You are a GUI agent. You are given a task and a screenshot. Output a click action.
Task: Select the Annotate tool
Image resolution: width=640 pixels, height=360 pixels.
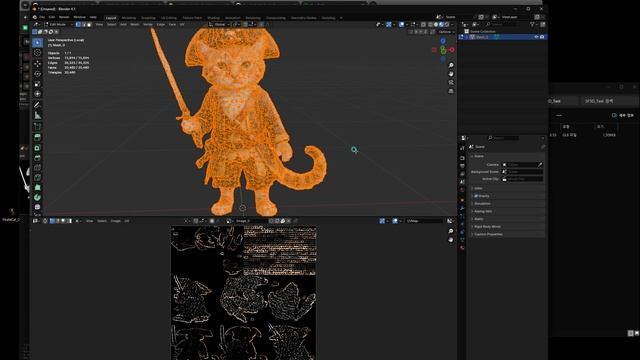pos(38,105)
